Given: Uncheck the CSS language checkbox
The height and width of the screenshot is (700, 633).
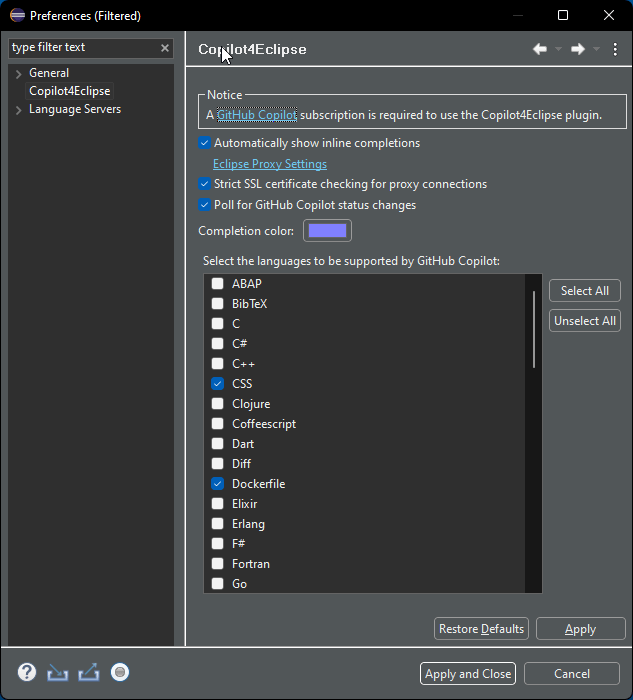Looking at the screenshot, I should click(x=217, y=383).
